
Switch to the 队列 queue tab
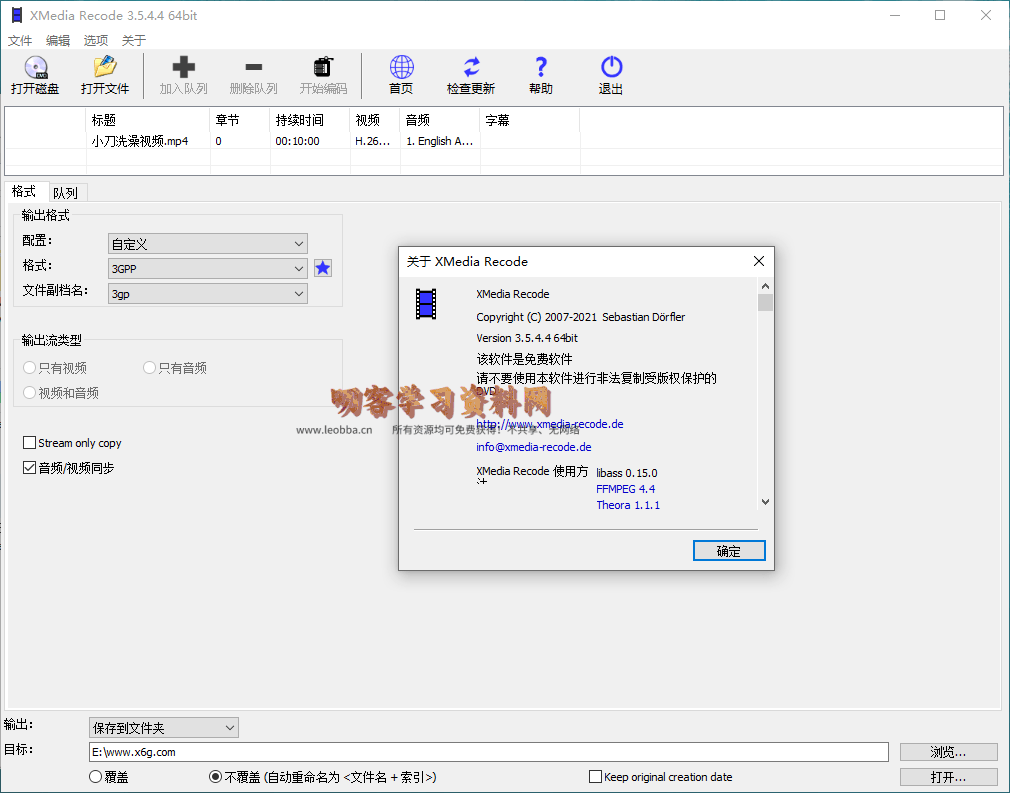click(x=66, y=193)
